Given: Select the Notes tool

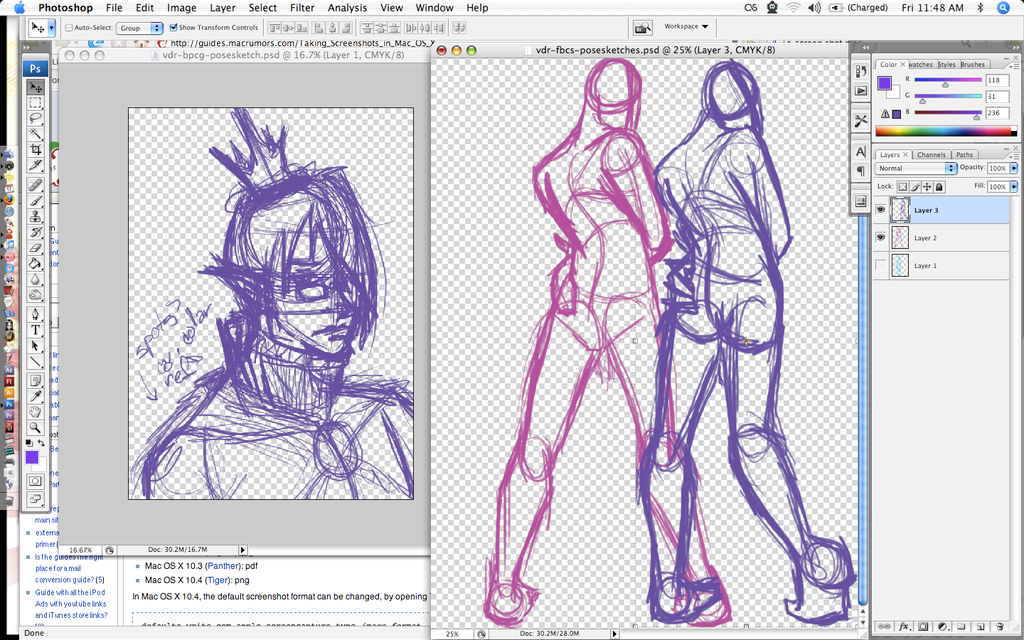Looking at the screenshot, I should 35,381.
